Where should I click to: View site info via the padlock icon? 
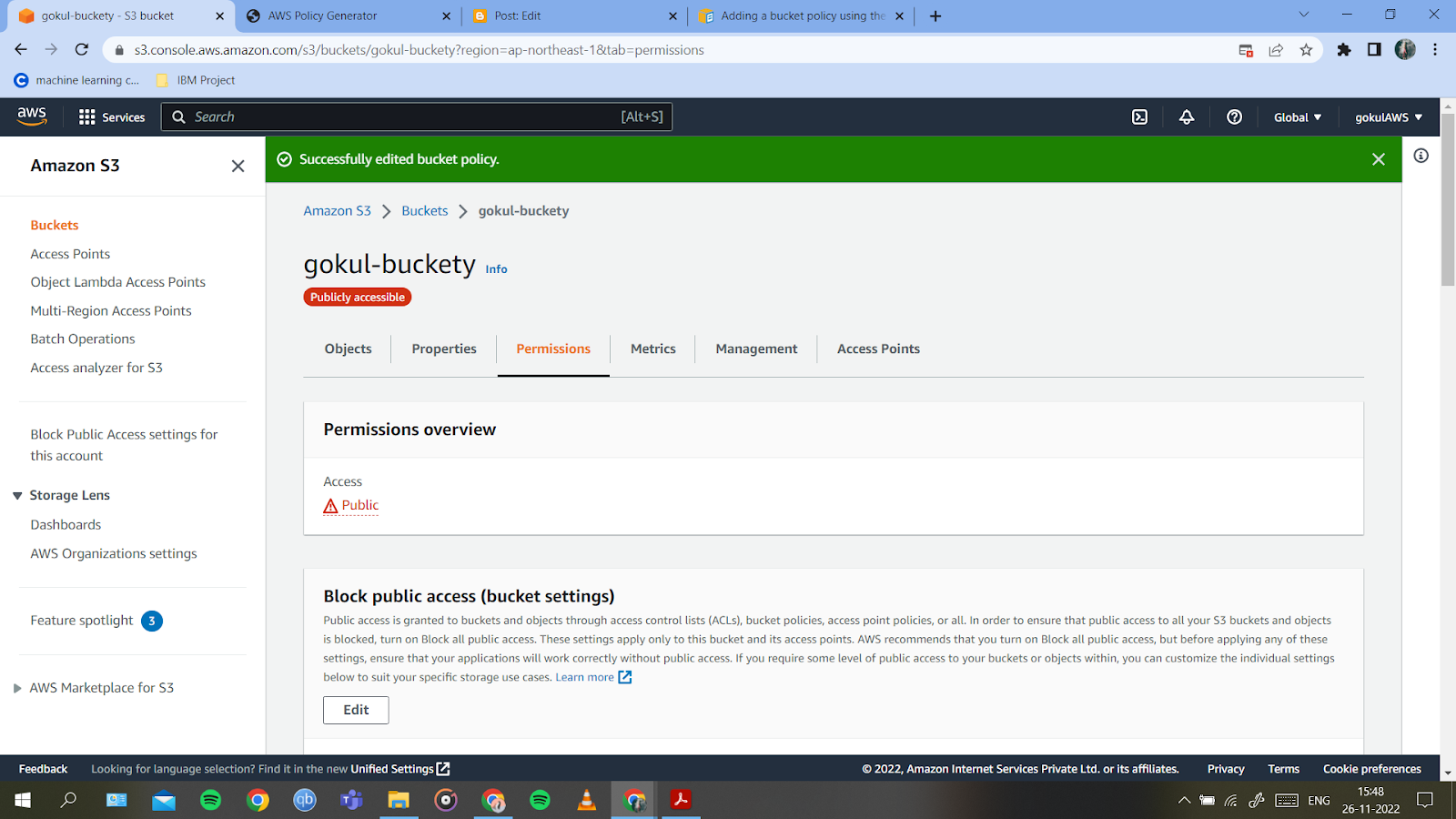click(x=119, y=50)
